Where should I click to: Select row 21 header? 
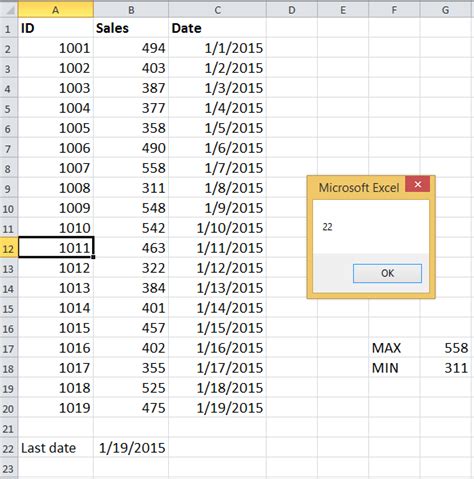point(9,428)
